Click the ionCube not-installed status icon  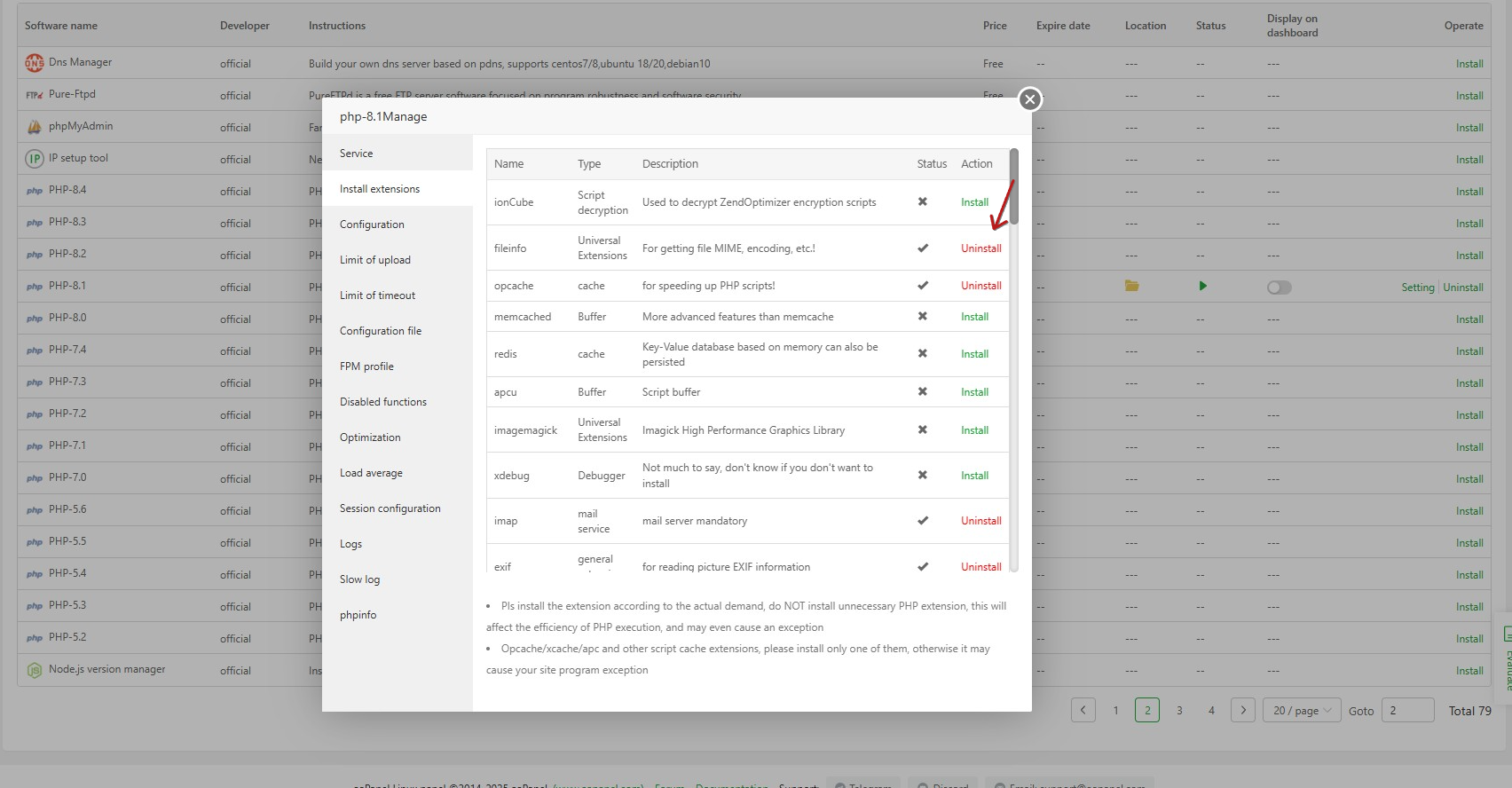point(923,201)
